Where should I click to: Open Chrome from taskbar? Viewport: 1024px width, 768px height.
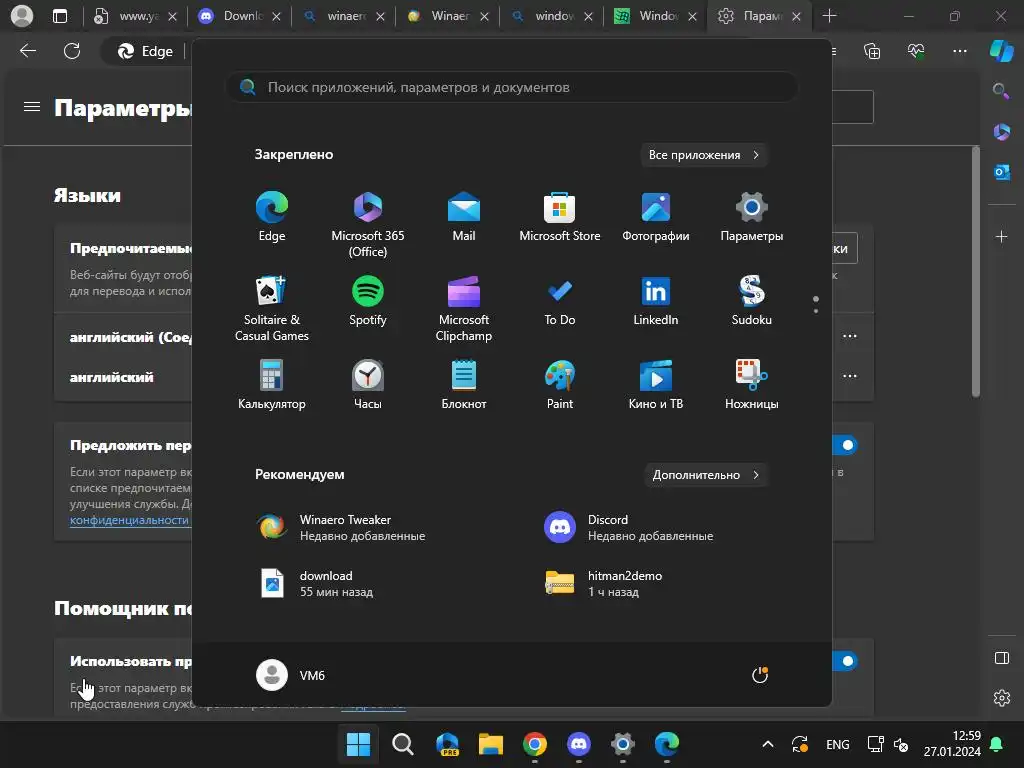pos(534,744)
